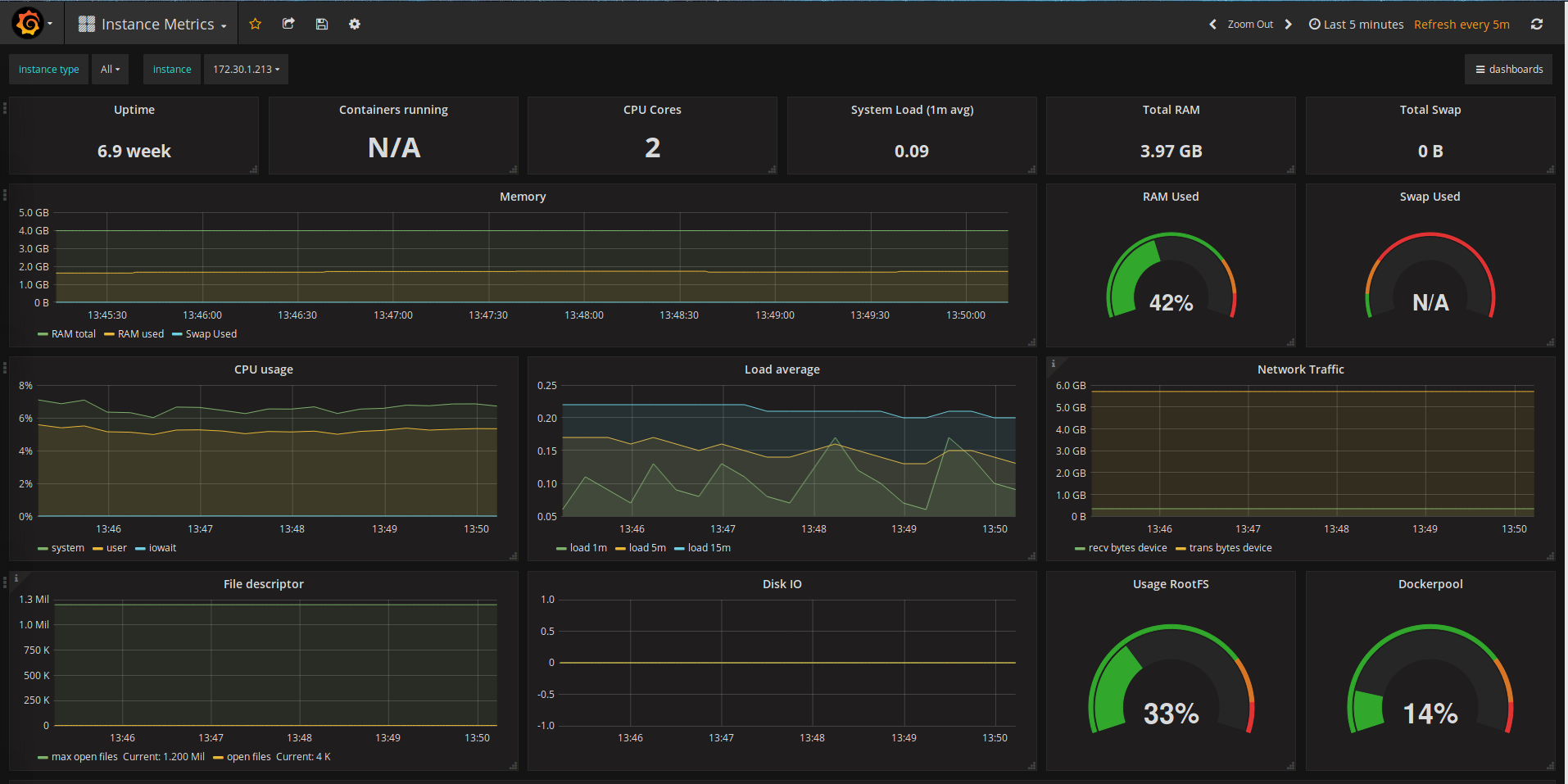Shift time range back with left arrow
1568x784 pixels.
1212,25
